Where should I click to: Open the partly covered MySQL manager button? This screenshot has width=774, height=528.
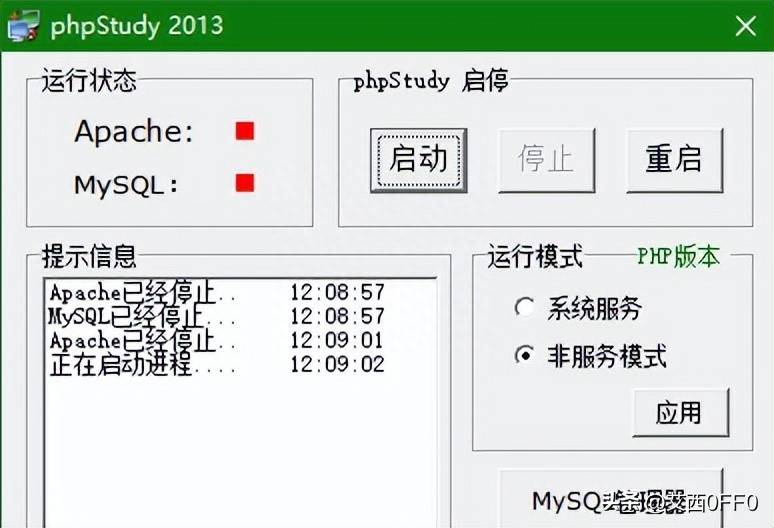[612, 498]
